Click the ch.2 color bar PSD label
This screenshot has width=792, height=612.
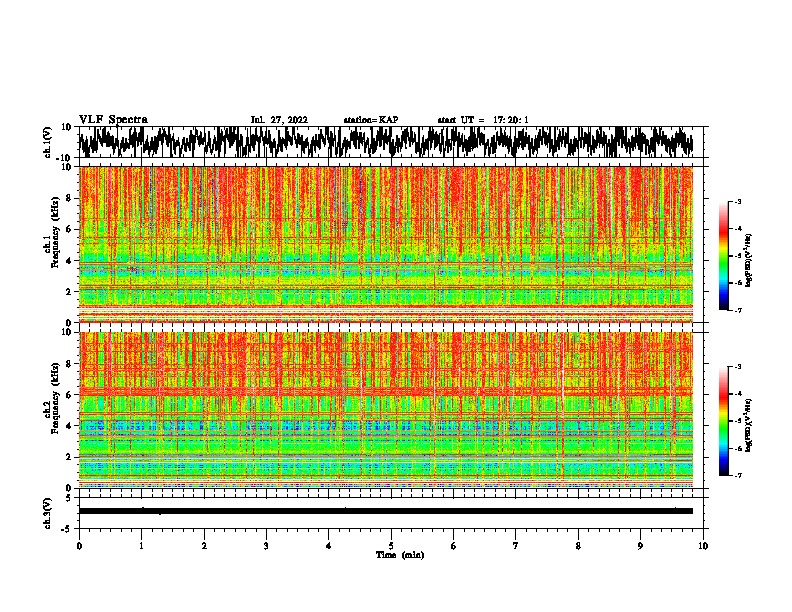[749, 424]
